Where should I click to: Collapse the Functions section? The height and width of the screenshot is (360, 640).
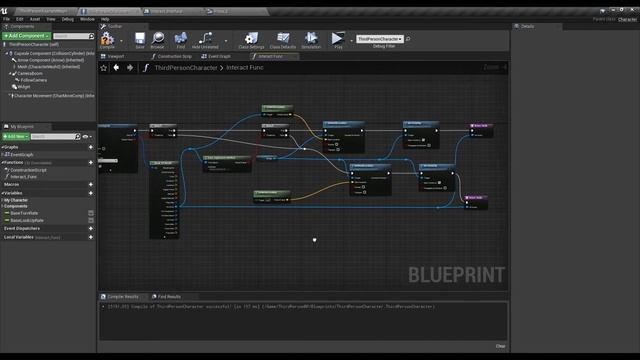click(x=2, y=162)
